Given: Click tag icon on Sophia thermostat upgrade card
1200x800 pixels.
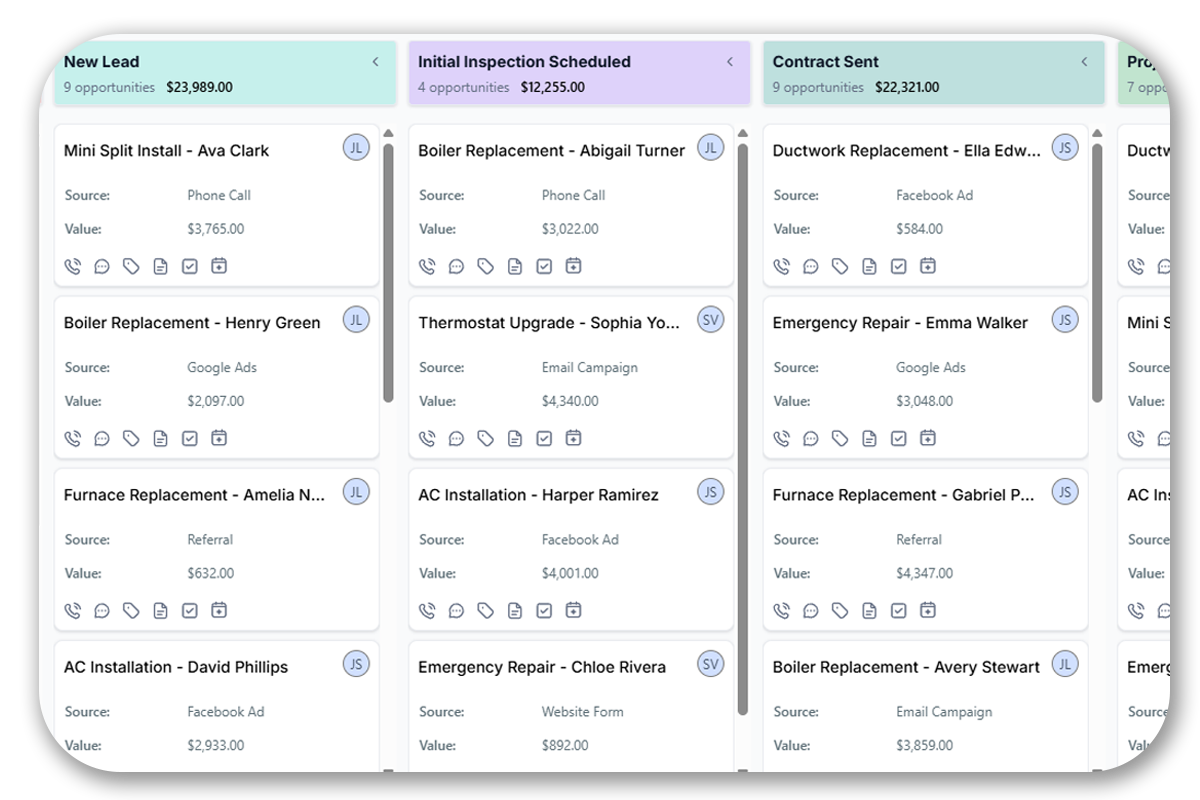Looking at the screenshot, I should pyautogui.click(x=485, y=438).
